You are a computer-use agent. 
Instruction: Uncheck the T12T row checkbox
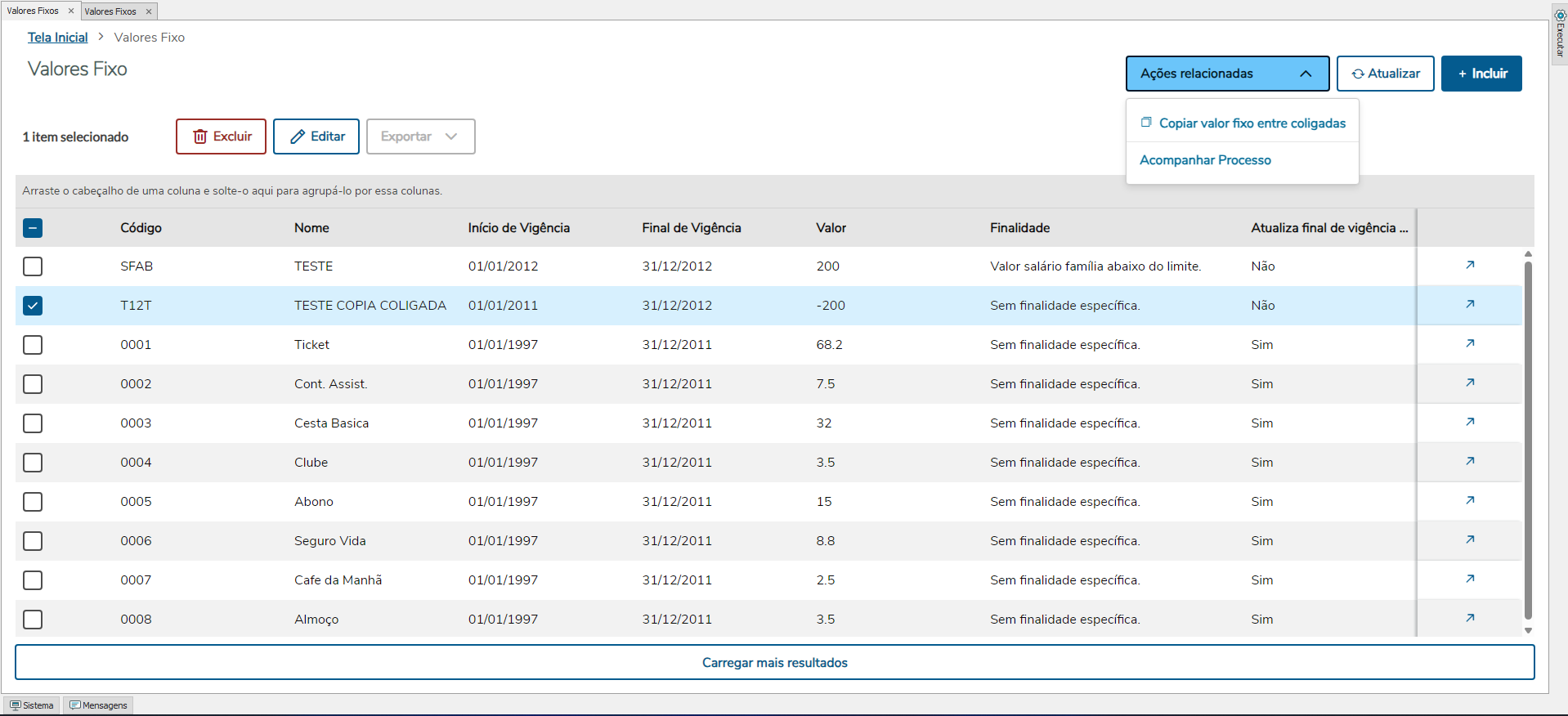33,306
